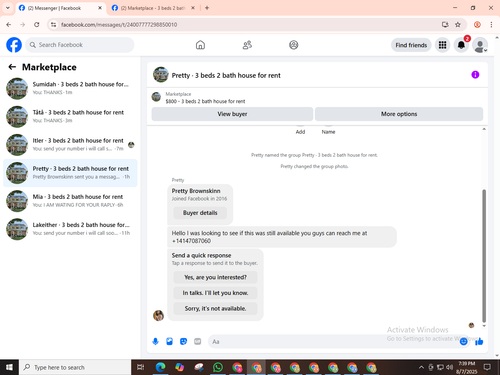Send a thumbs up like
Viewport: 500px width, 375px height.
pos(479,341)
